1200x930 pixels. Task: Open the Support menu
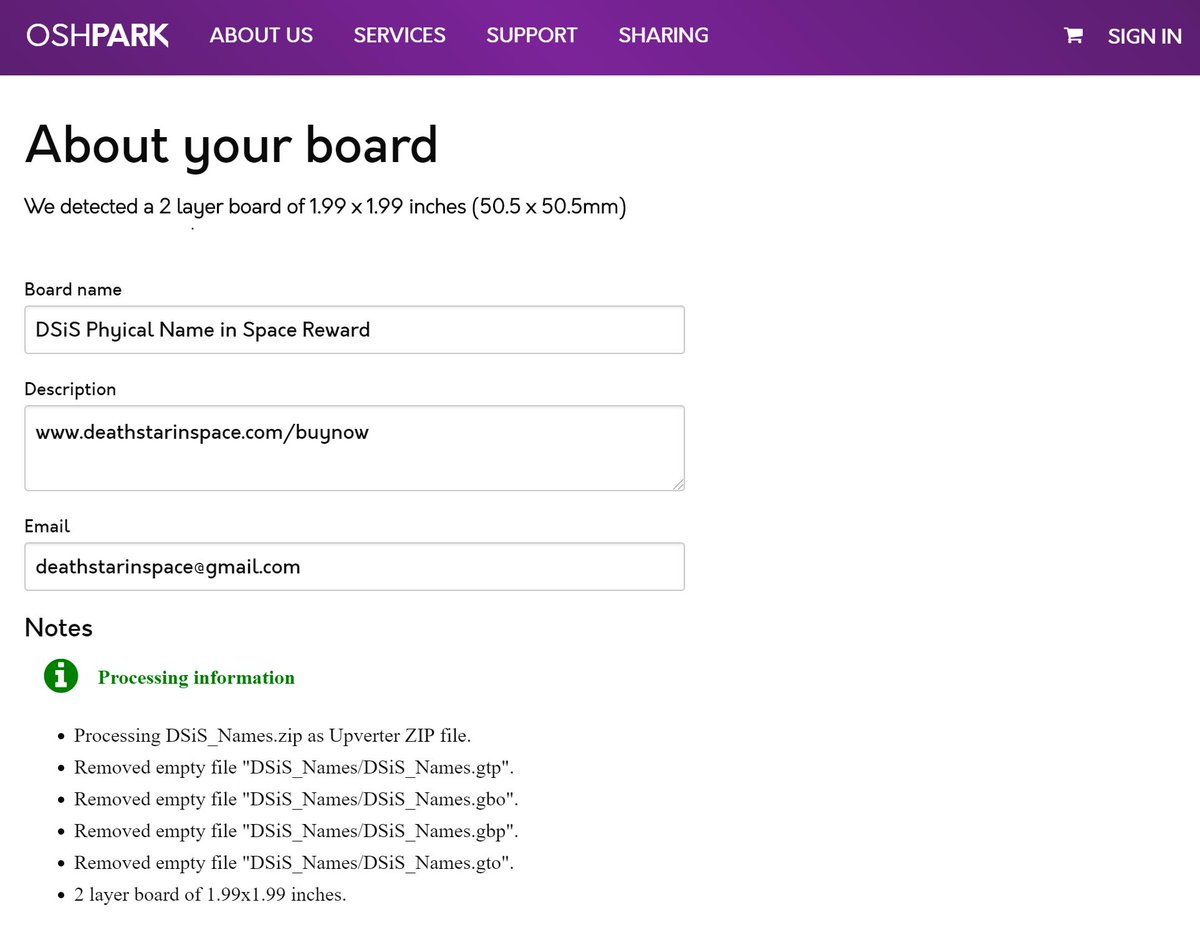[x=532, y=35]
